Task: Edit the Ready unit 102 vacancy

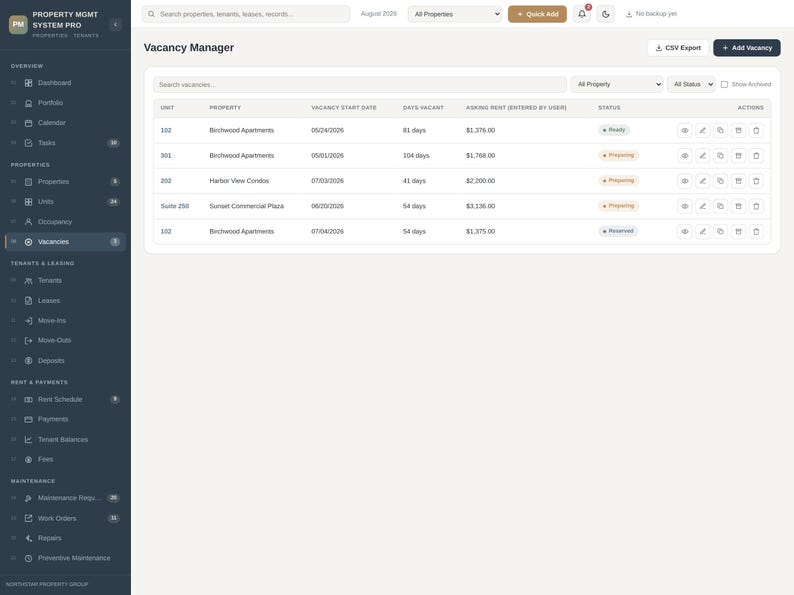Action: tap(702, 130)
